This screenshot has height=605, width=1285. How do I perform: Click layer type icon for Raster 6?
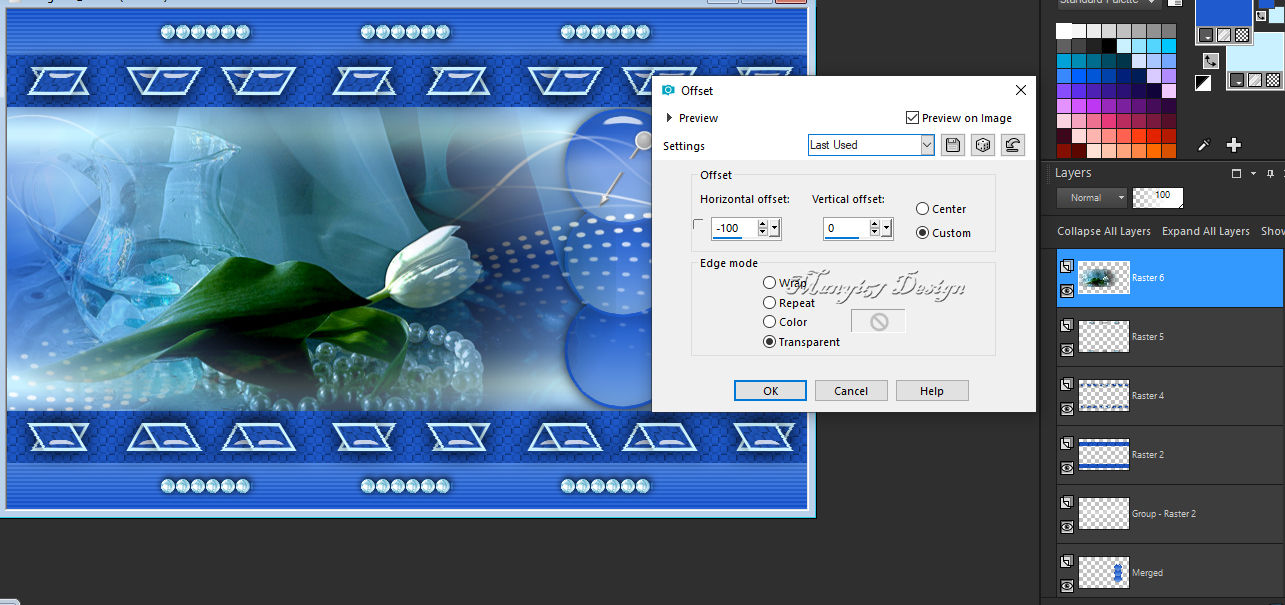[1067, 267]
